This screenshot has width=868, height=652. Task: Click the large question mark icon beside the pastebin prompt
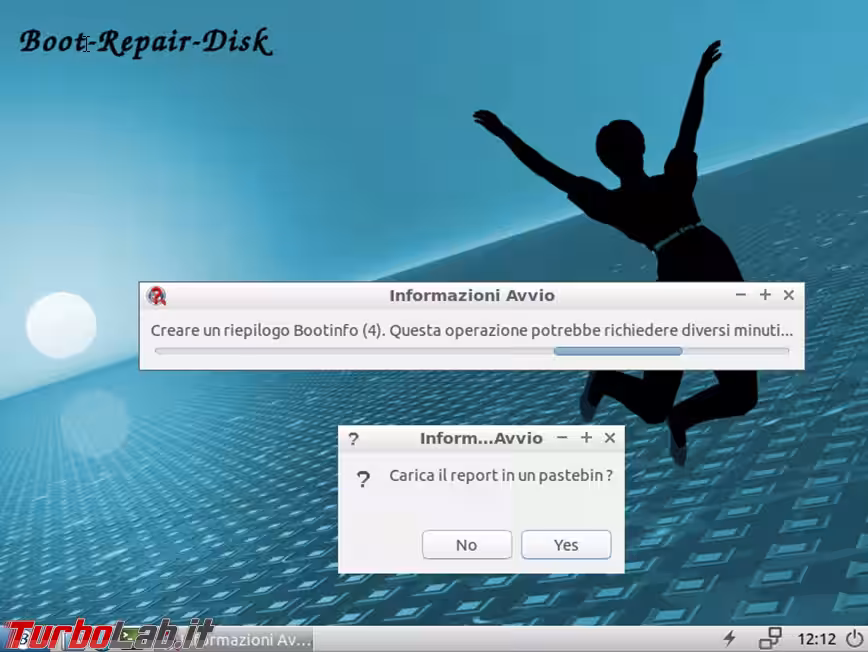[363, 479]
